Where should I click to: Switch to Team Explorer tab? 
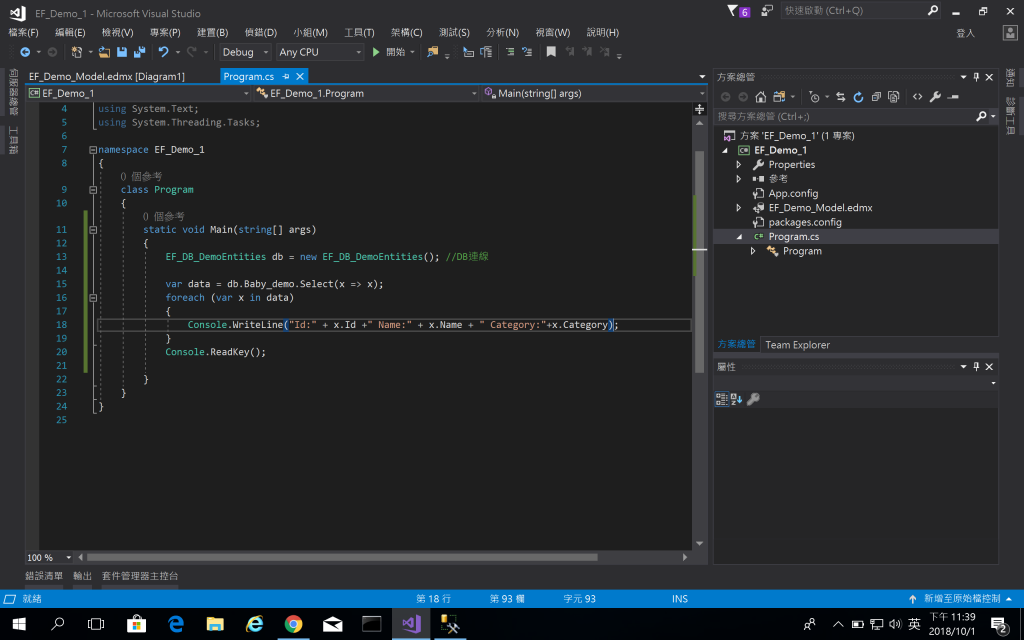[797, 345]
